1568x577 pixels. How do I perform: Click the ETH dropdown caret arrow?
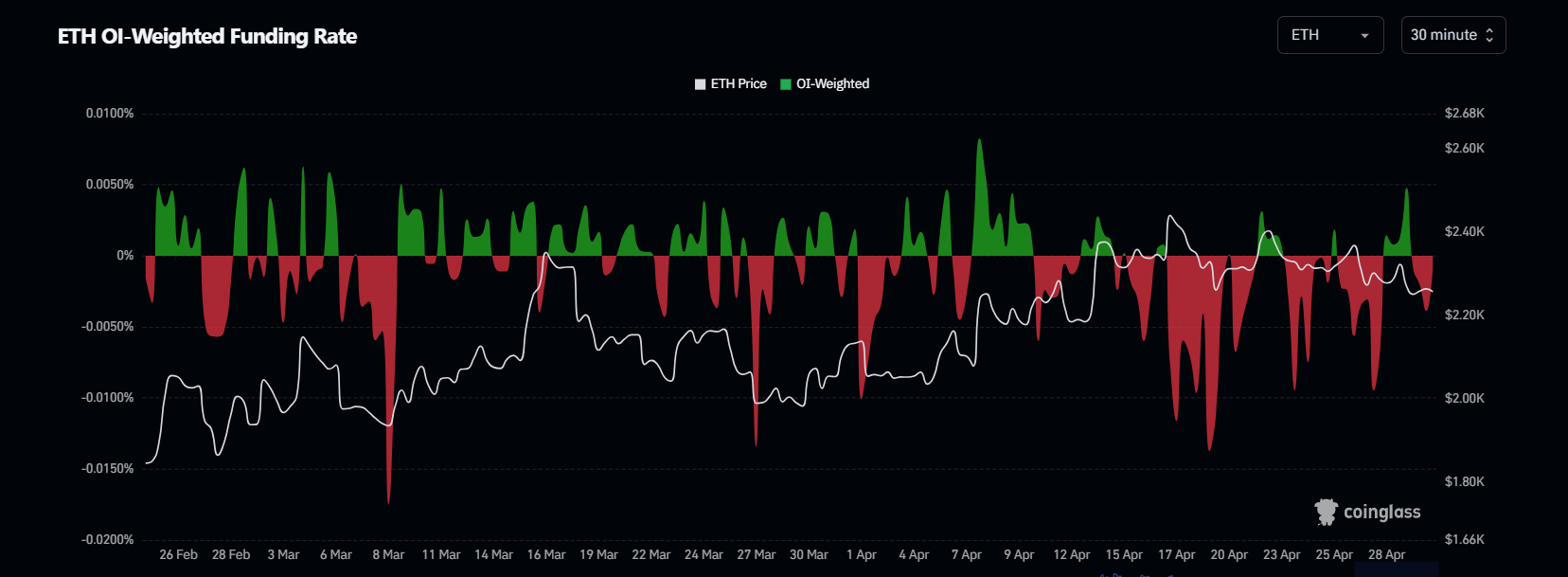coord(1364,36)
